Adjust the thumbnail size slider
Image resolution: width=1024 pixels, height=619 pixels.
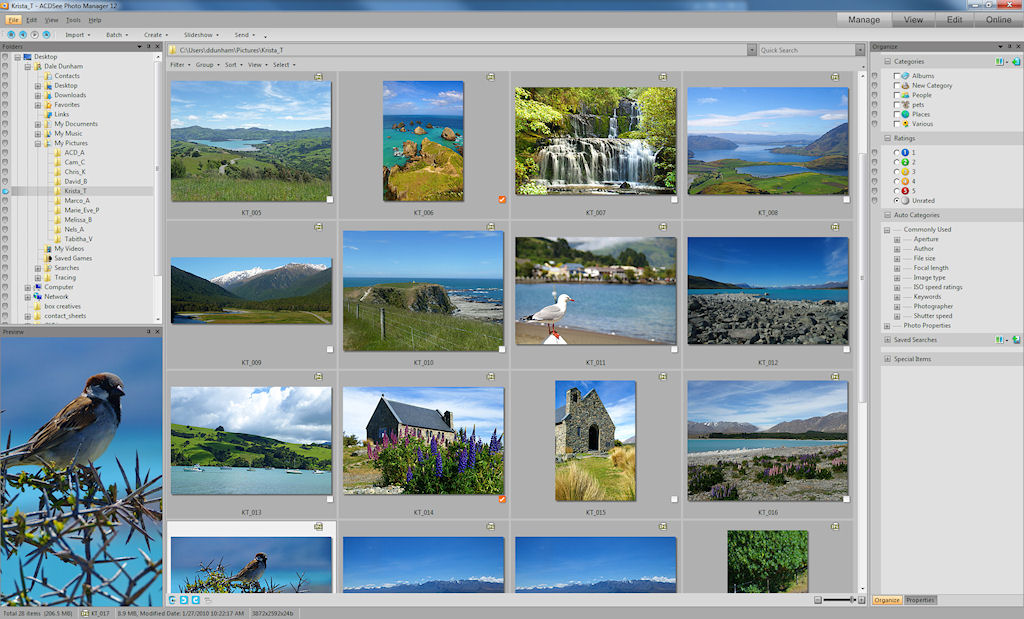pos(853,599)
